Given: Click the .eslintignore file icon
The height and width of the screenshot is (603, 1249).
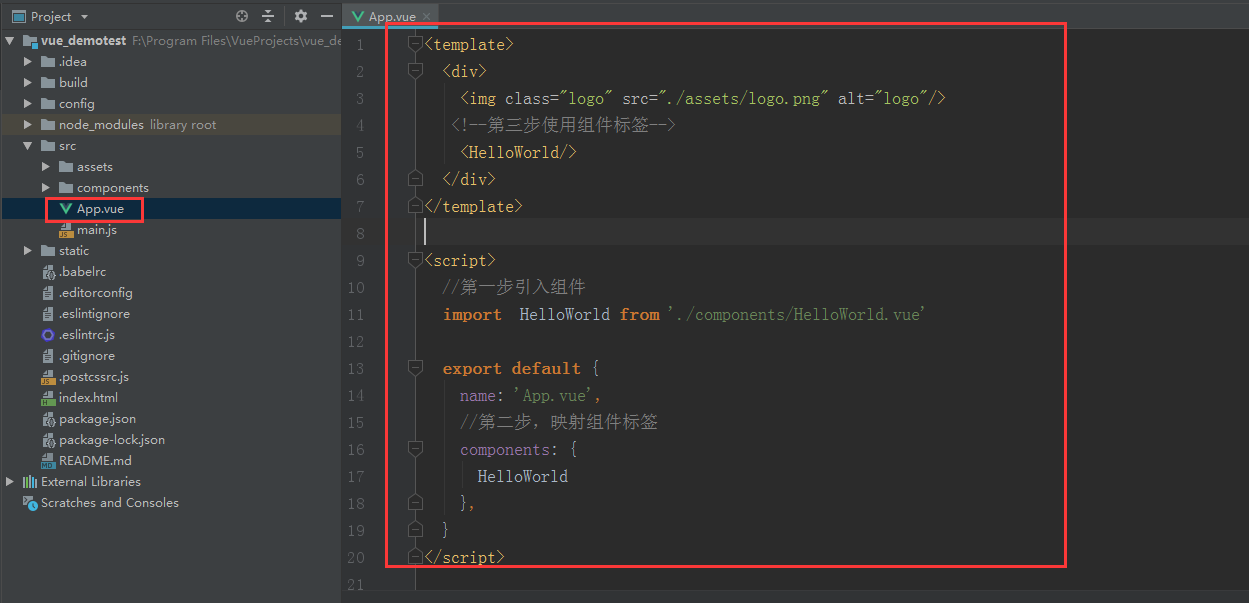Looking at the screenshot, I should coord(48,314).
